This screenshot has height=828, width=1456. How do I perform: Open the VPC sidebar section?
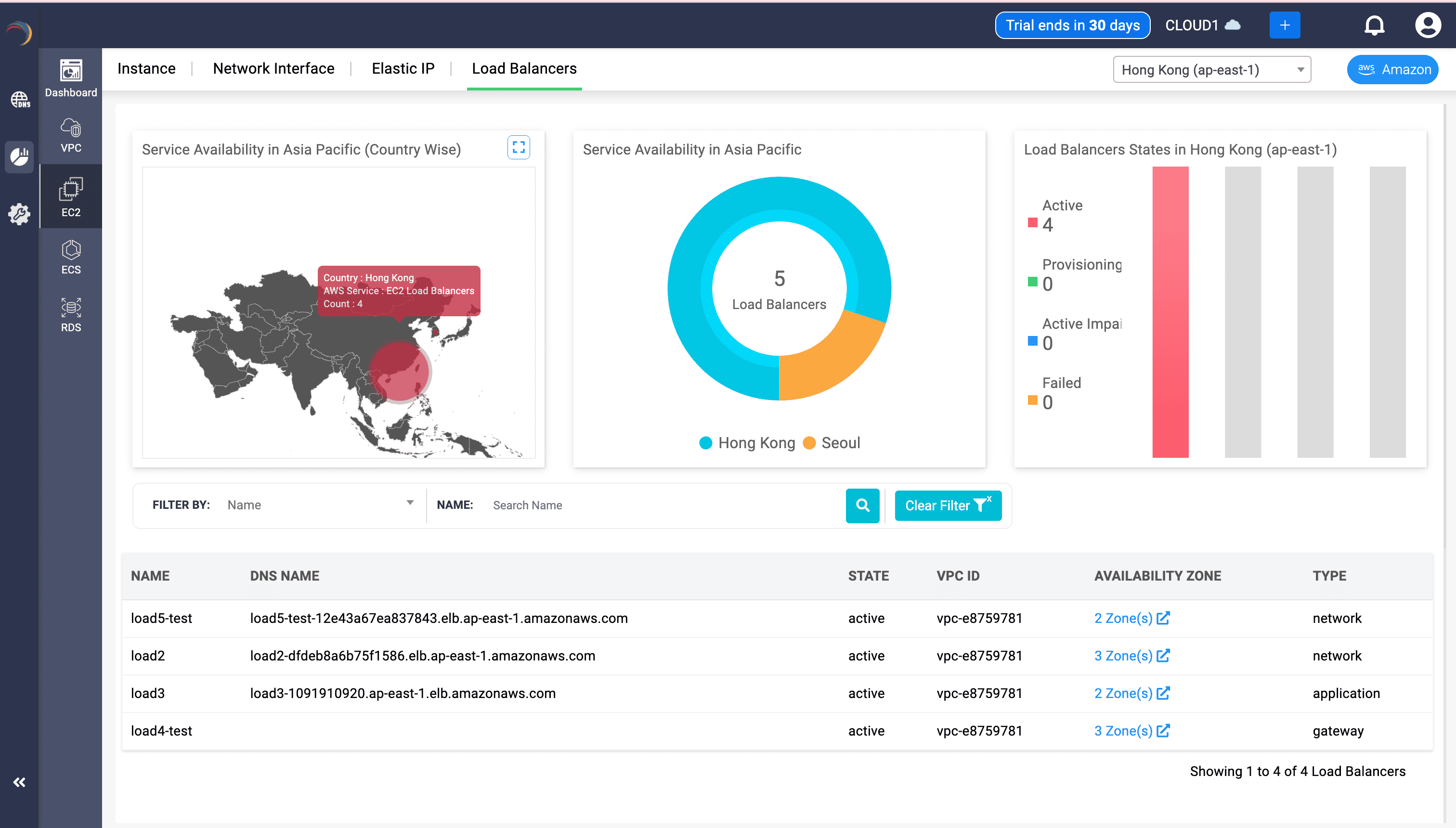pyautogui.click(x=70, y=136)
